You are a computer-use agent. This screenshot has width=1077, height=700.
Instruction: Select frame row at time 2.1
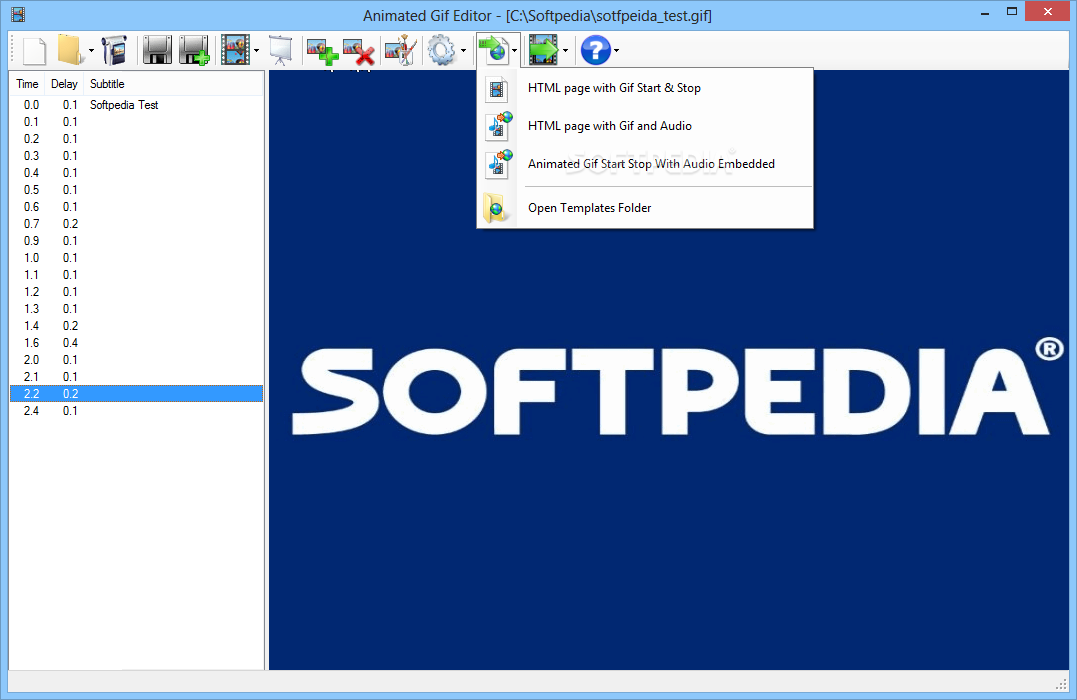(x=137, y=376)
